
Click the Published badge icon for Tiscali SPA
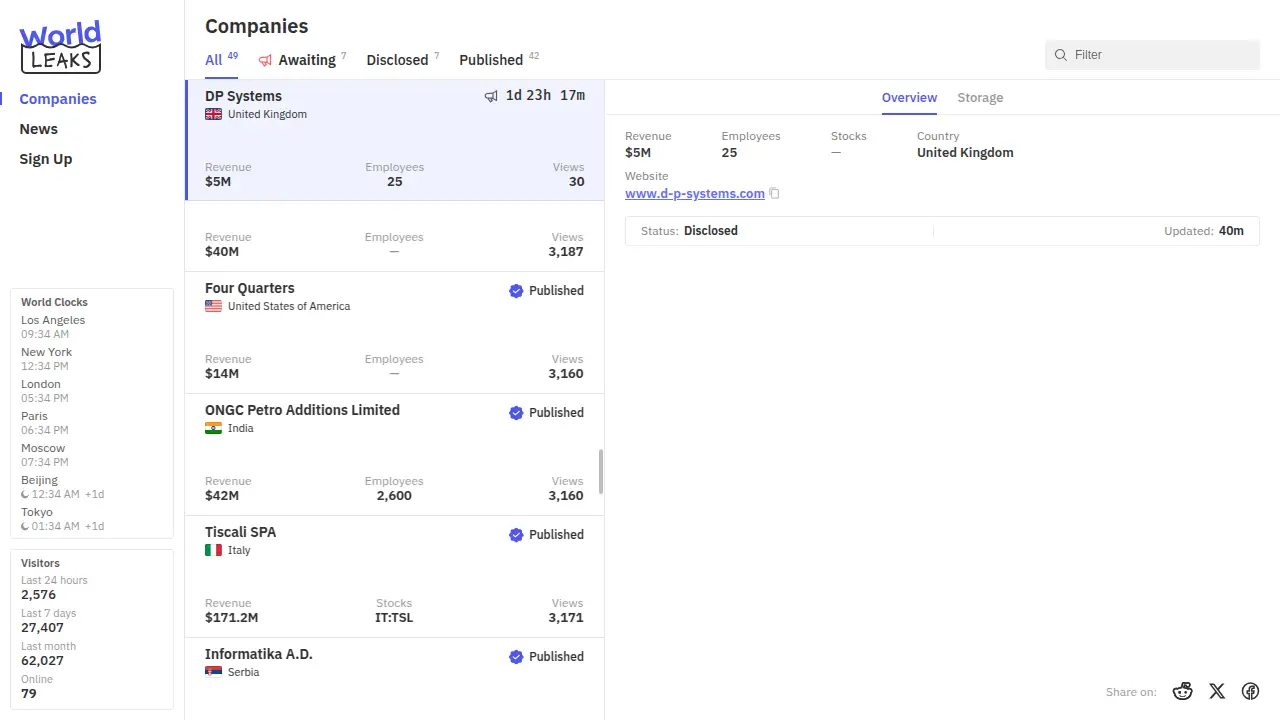516,535
